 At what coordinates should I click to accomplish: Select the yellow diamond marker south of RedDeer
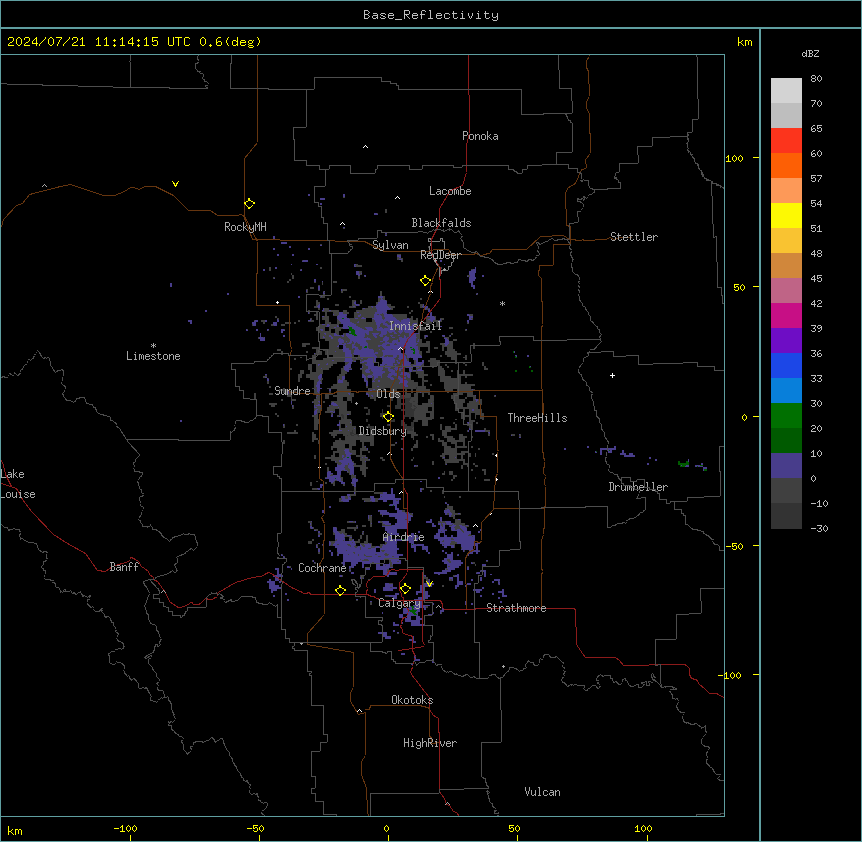pyautogui.click(x=426, y=281)
